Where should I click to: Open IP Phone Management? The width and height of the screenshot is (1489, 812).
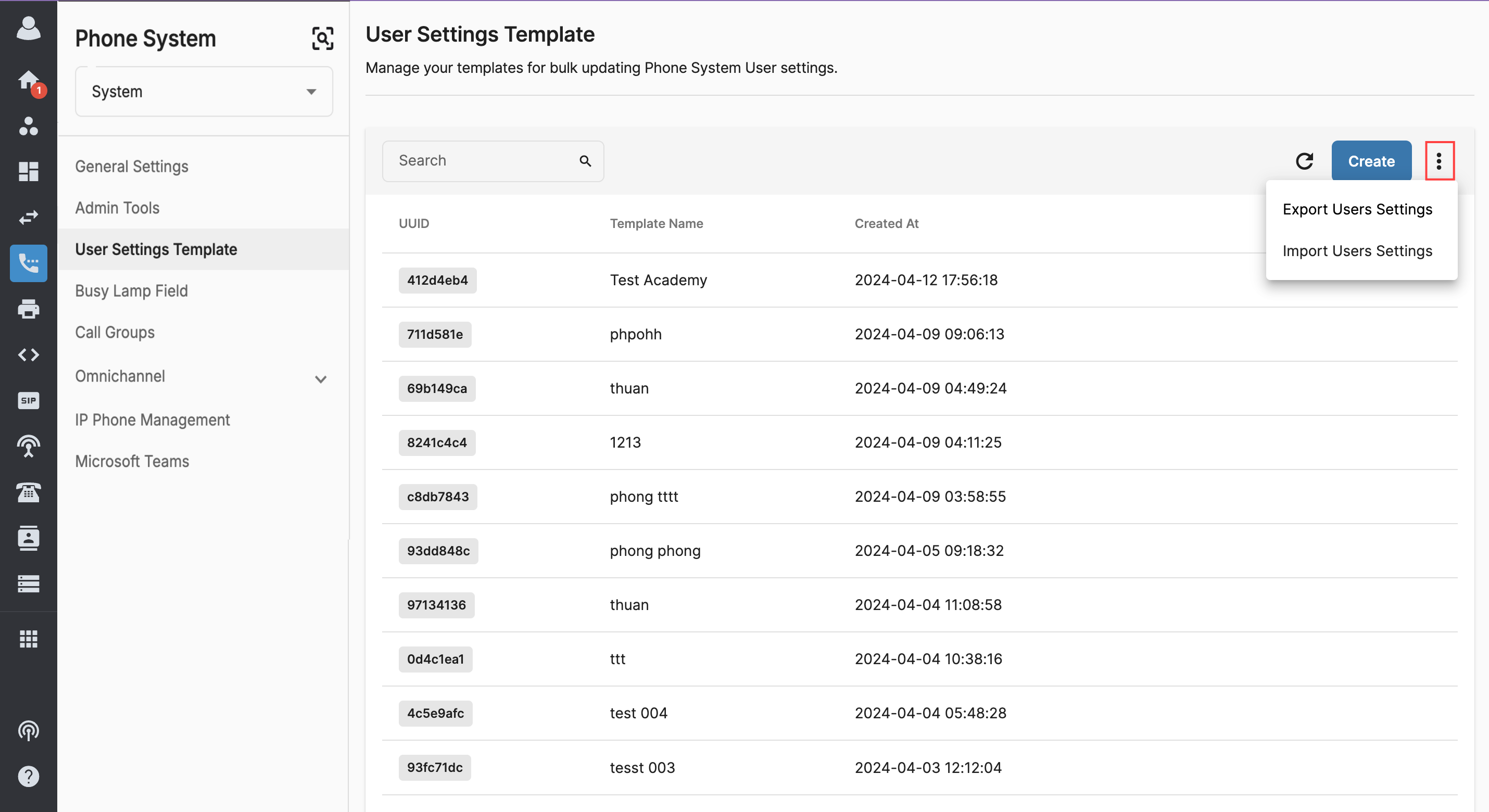point(153,420)
